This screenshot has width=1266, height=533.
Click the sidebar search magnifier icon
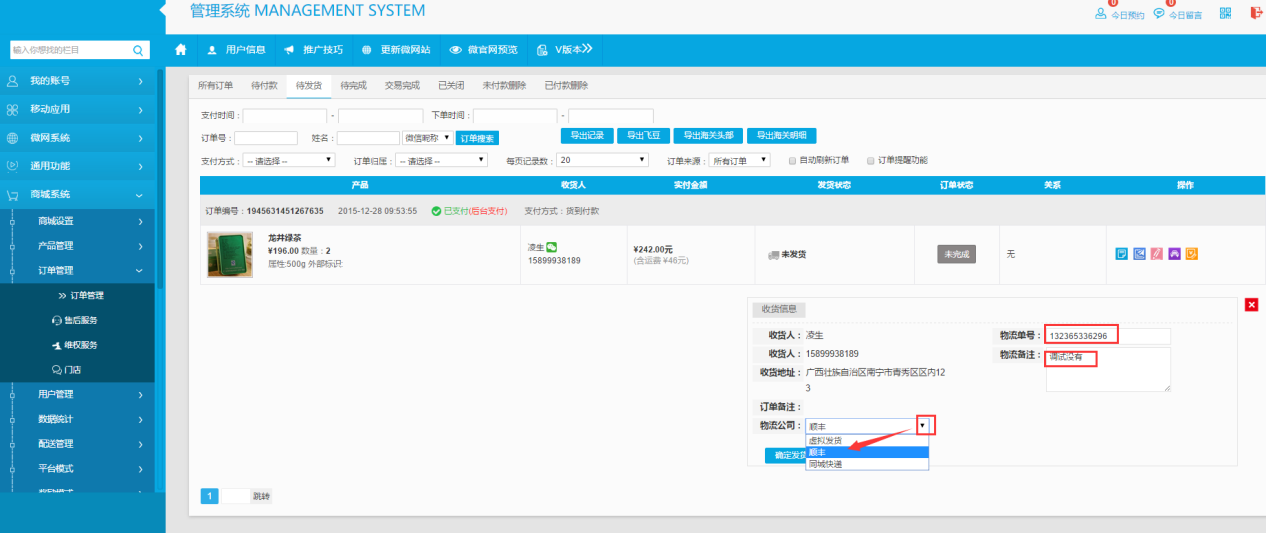138,49
